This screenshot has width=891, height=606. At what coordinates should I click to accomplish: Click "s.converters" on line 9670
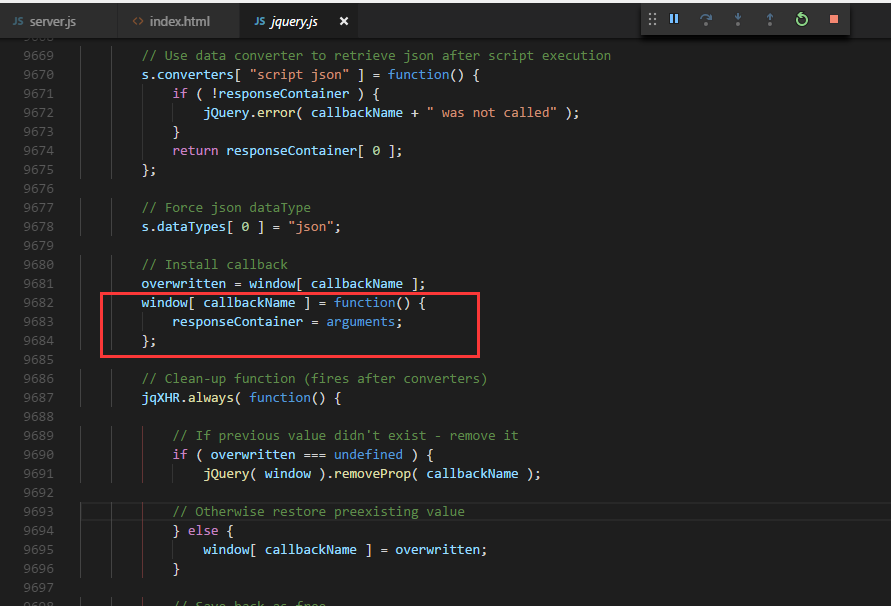tap(188, 74)
